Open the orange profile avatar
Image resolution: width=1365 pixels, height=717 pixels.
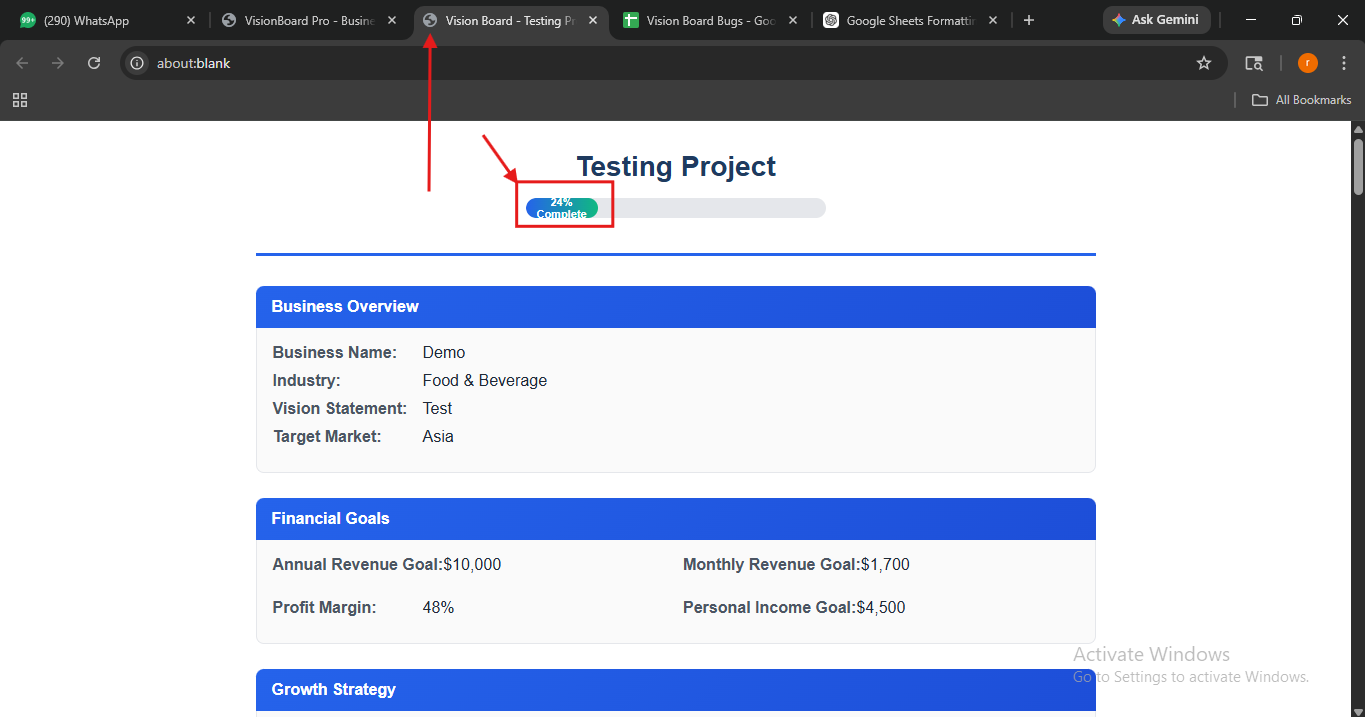[x=1308, y=63]
